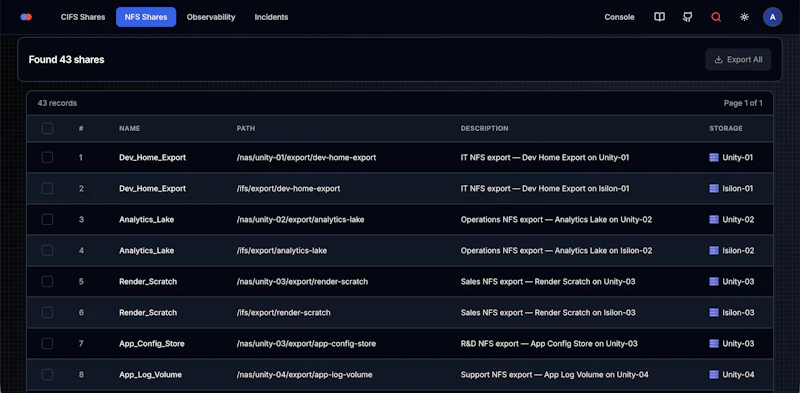Check the App_Log_Volume row checkbox
Image resolution: width=800 pixels, height=393 pixels.
point(47,375)
